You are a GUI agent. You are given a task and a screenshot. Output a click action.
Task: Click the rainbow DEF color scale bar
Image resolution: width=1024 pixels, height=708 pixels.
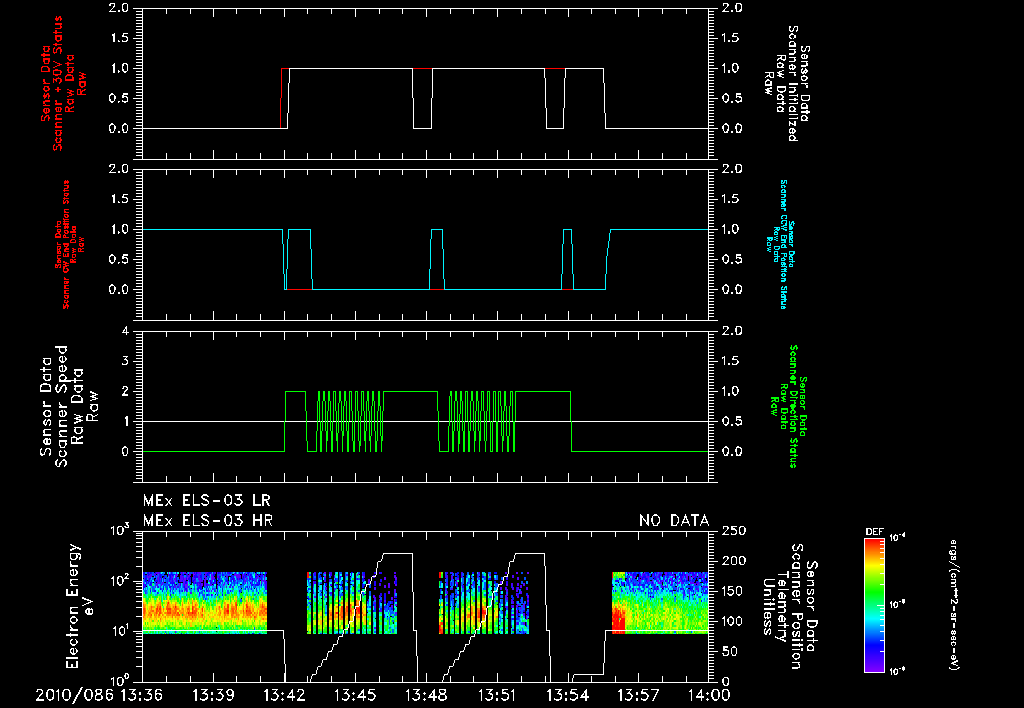[874, 604]
